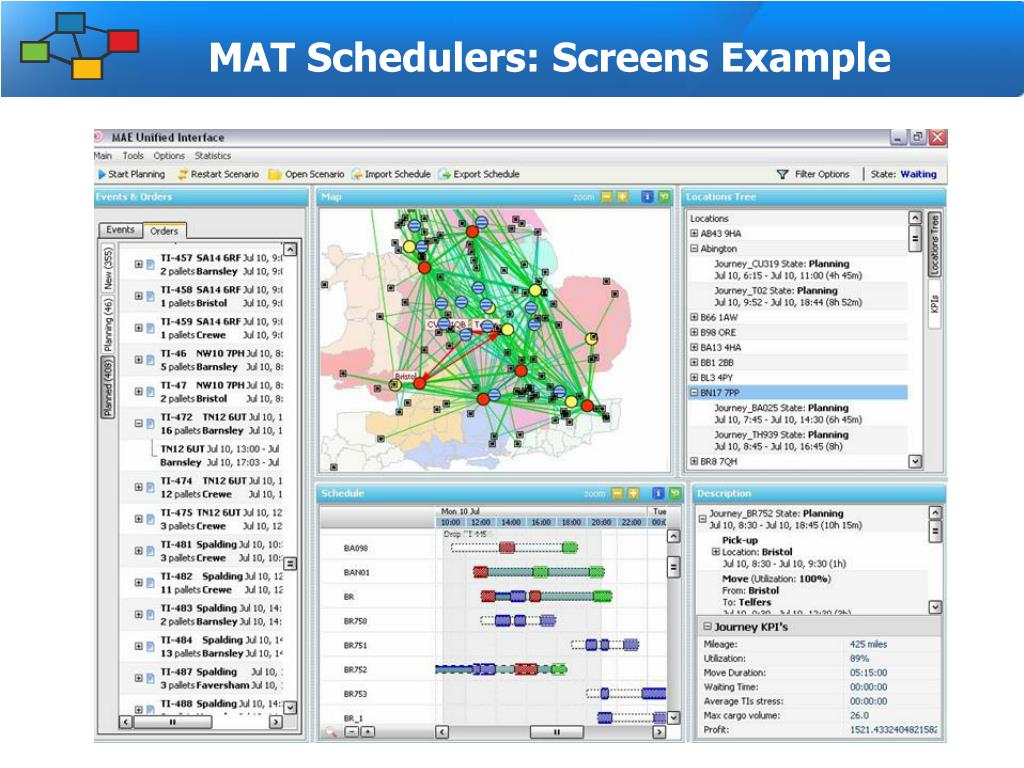Click the blue info icon in Schedule header
The image size is (1024, 768).
click(658, 494)
